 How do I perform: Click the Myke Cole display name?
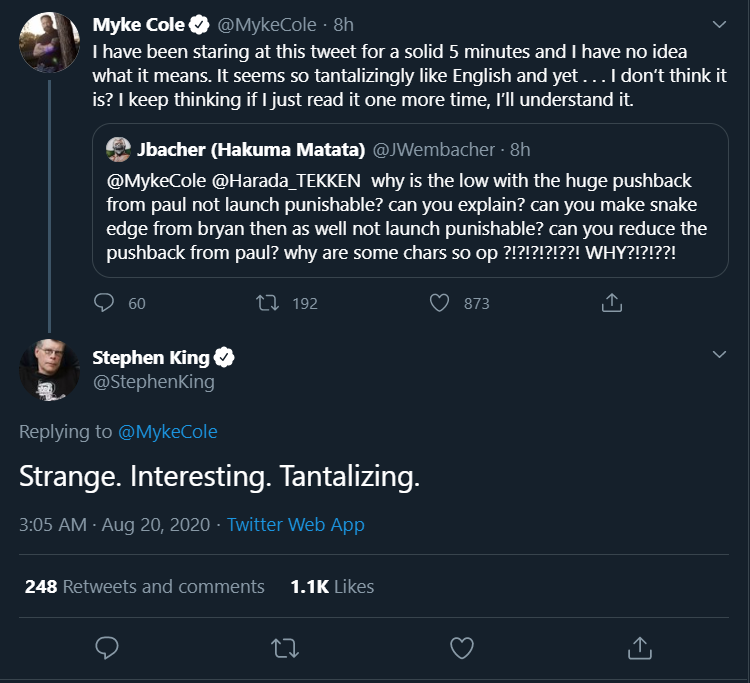[x=138, y=23]
